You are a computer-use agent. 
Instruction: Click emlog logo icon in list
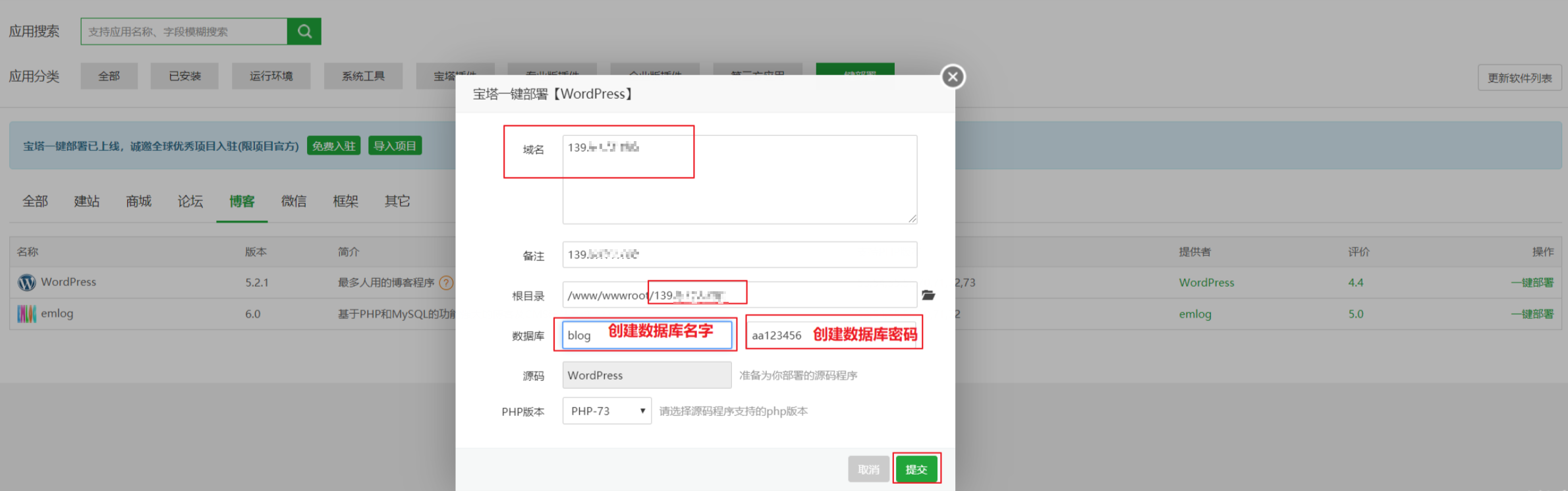[26, 314]
